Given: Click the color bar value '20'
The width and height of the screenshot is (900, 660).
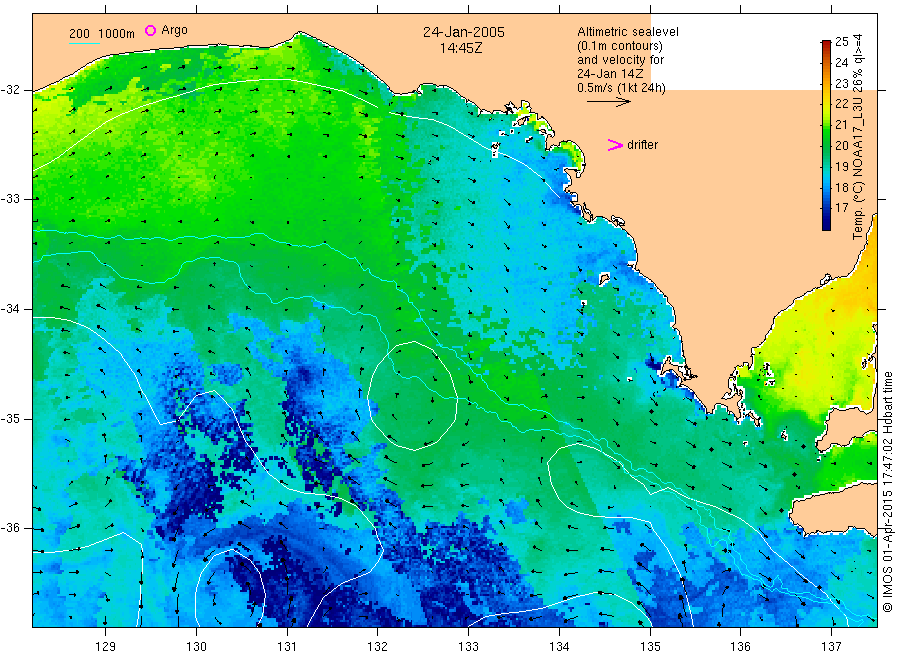Looking at the screenshot, I should click(841, 146).
